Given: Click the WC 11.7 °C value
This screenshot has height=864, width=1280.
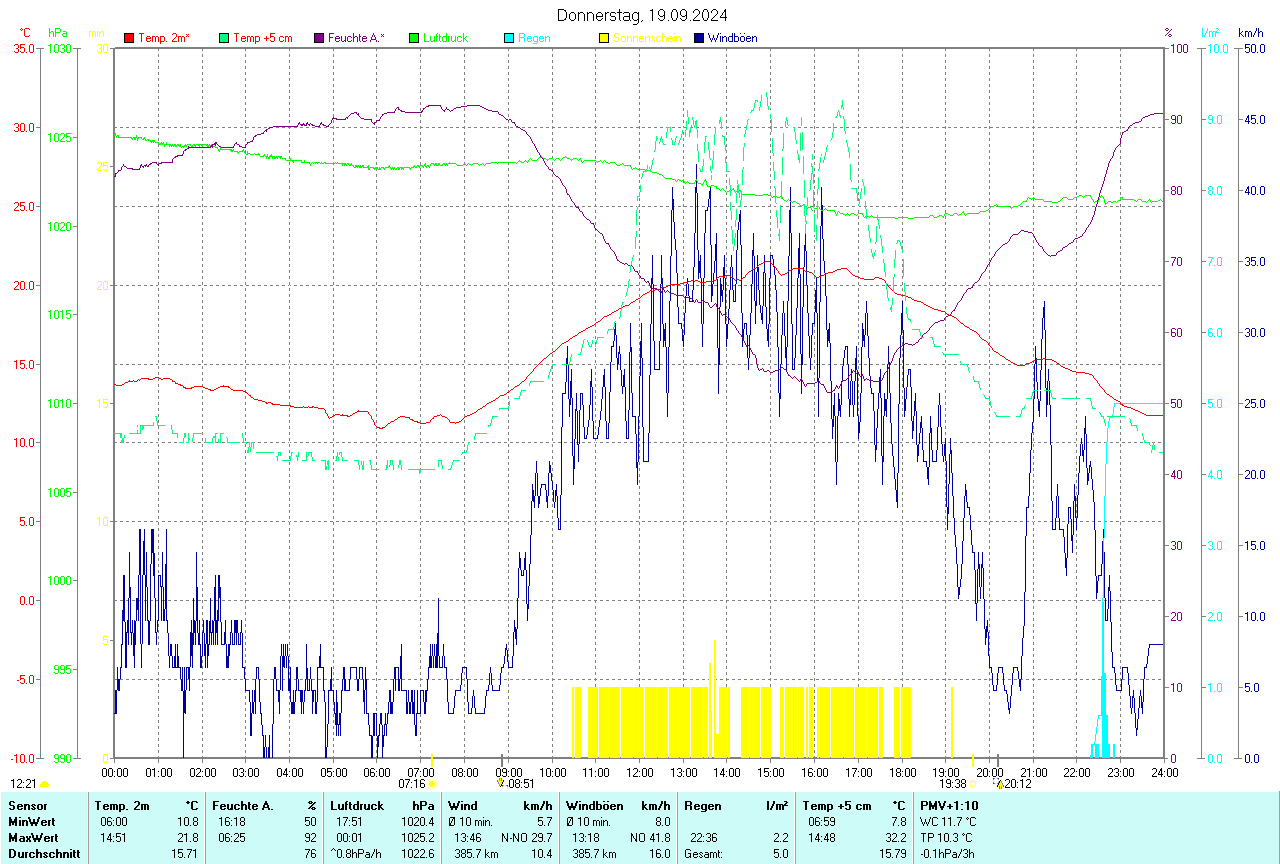Looking at the screenshot, I should (948, 821).
